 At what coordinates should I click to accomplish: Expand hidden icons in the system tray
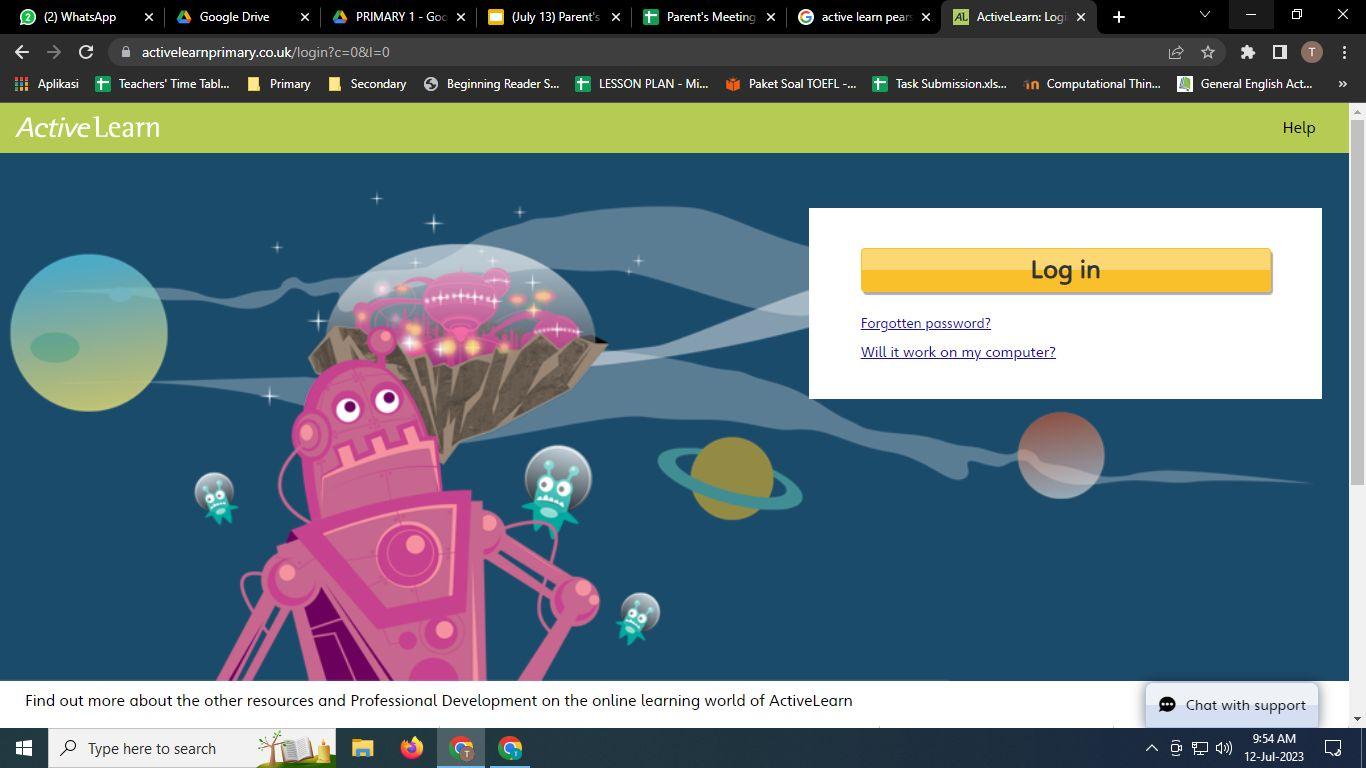click(x=1151, y=748)
